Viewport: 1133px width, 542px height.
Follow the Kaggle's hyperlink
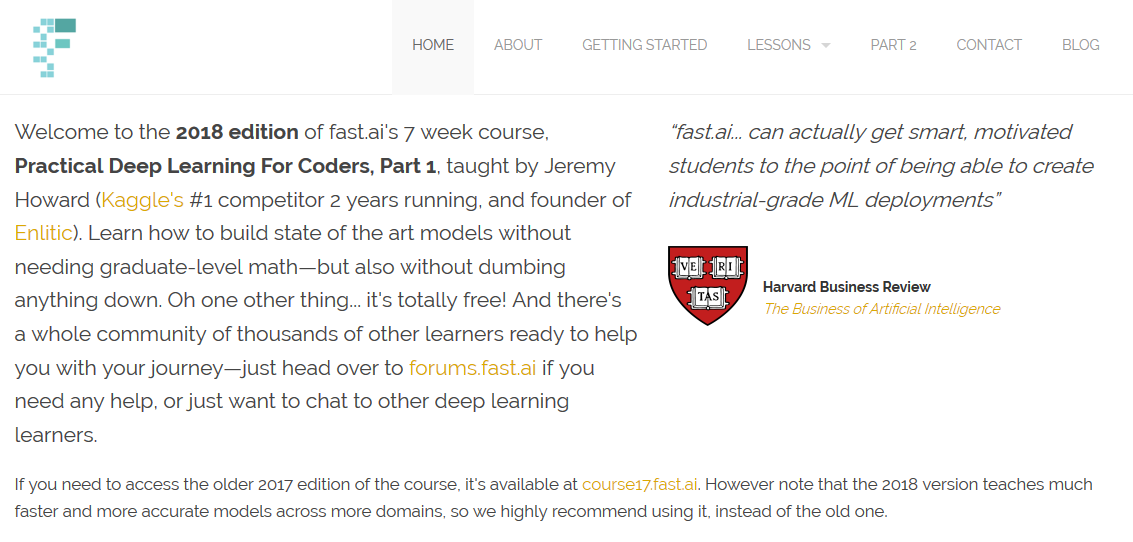(x=143, y=199)
